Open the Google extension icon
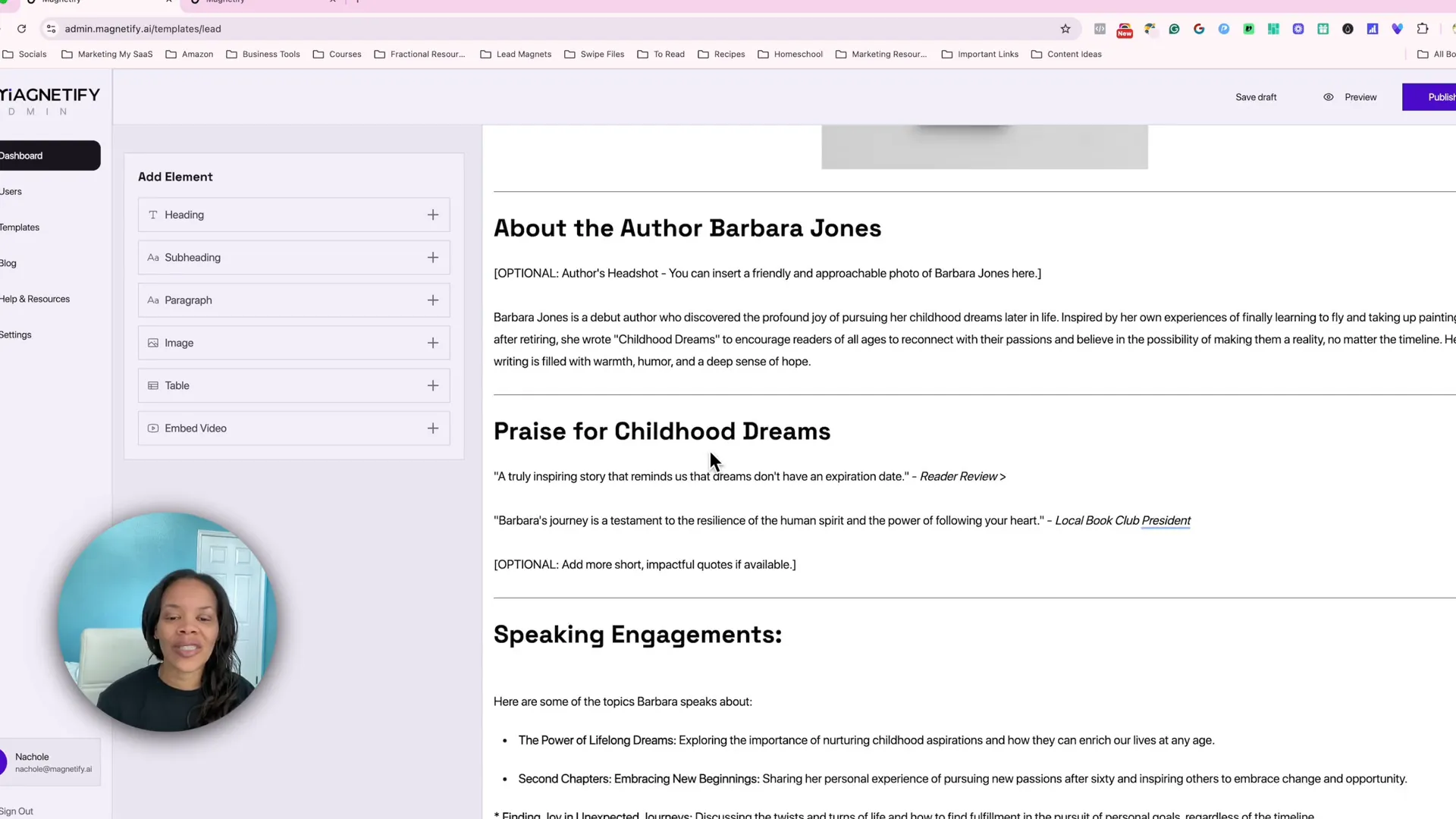 1199,29
